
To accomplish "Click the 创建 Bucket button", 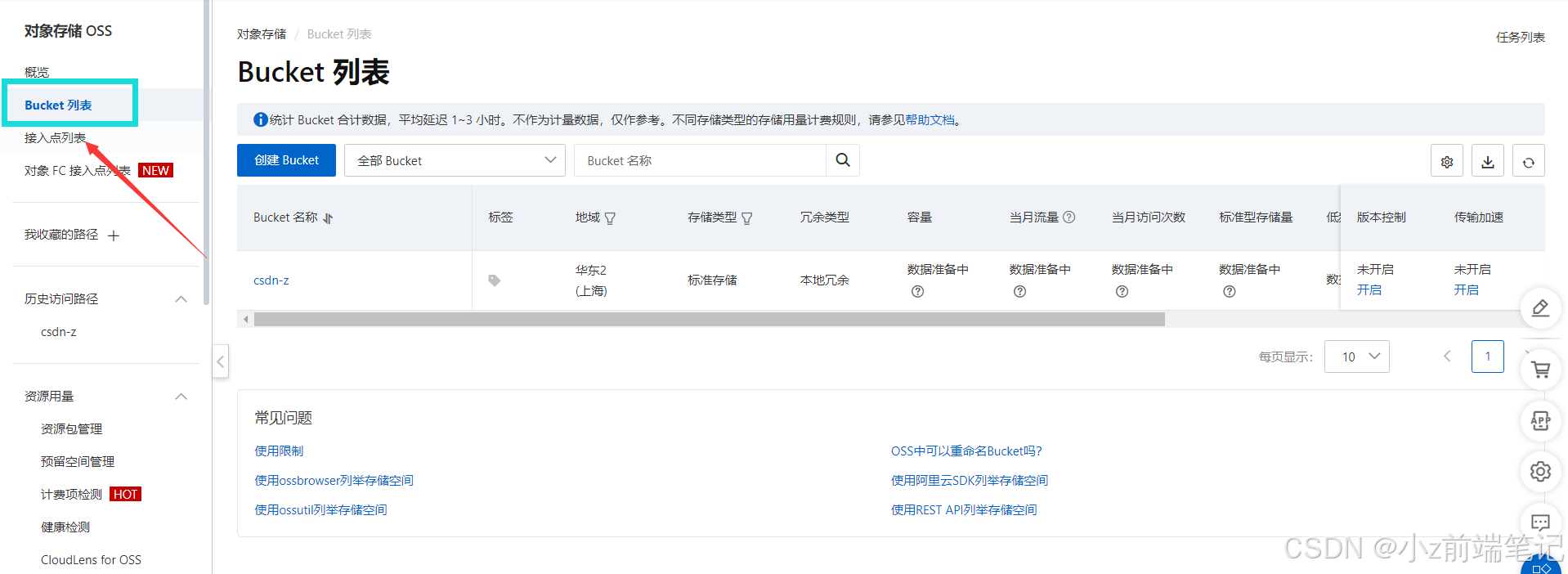I will pyautogui.click(x=286, y=160).
